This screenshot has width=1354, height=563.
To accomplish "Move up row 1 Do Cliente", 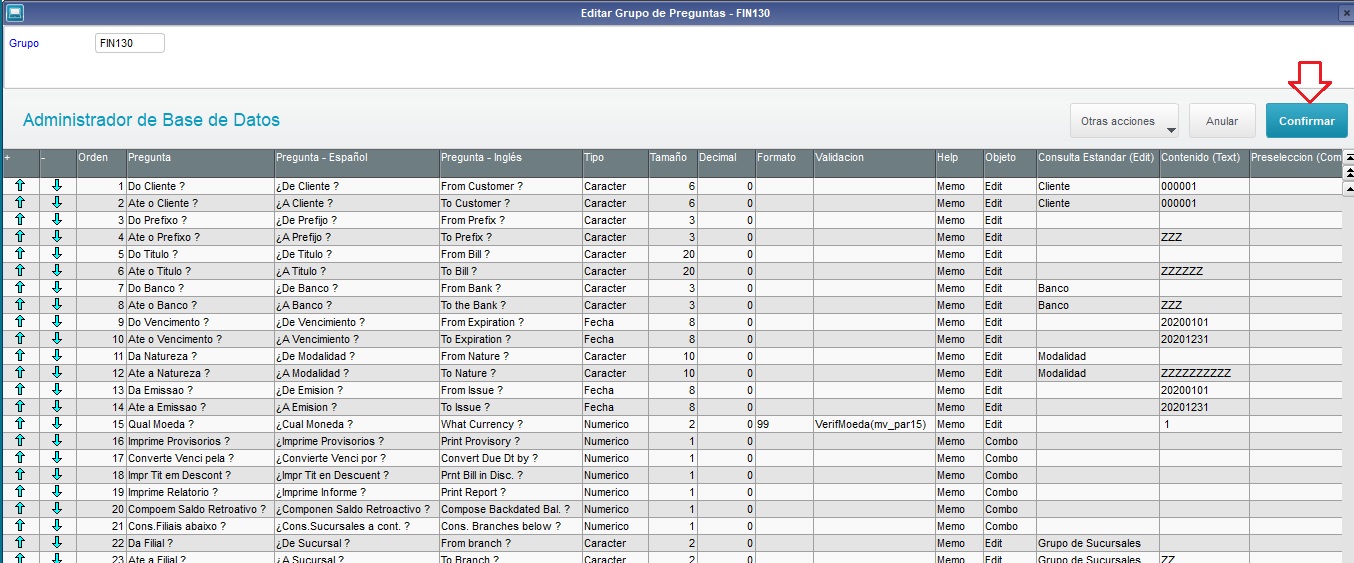I will click(19, 186).
